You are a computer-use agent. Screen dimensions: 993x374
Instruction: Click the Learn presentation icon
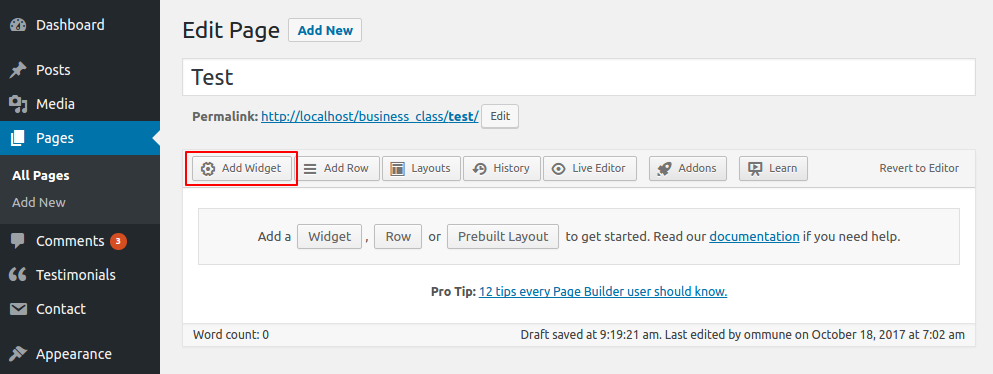click(754, 168)
